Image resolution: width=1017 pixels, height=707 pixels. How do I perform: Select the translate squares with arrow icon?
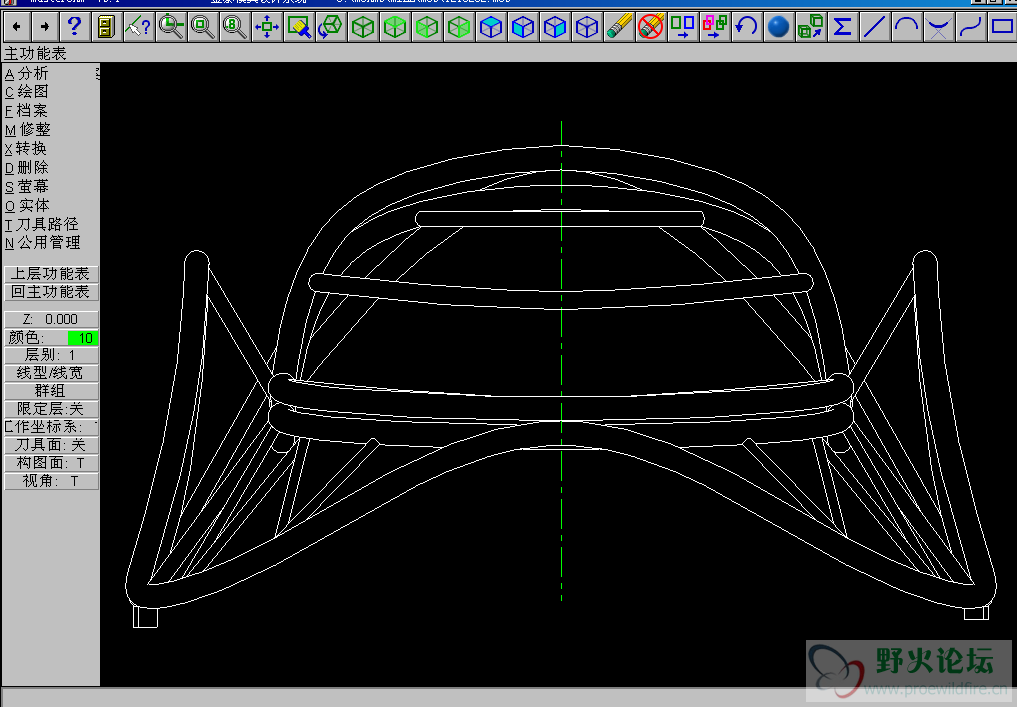coord(682,27)
